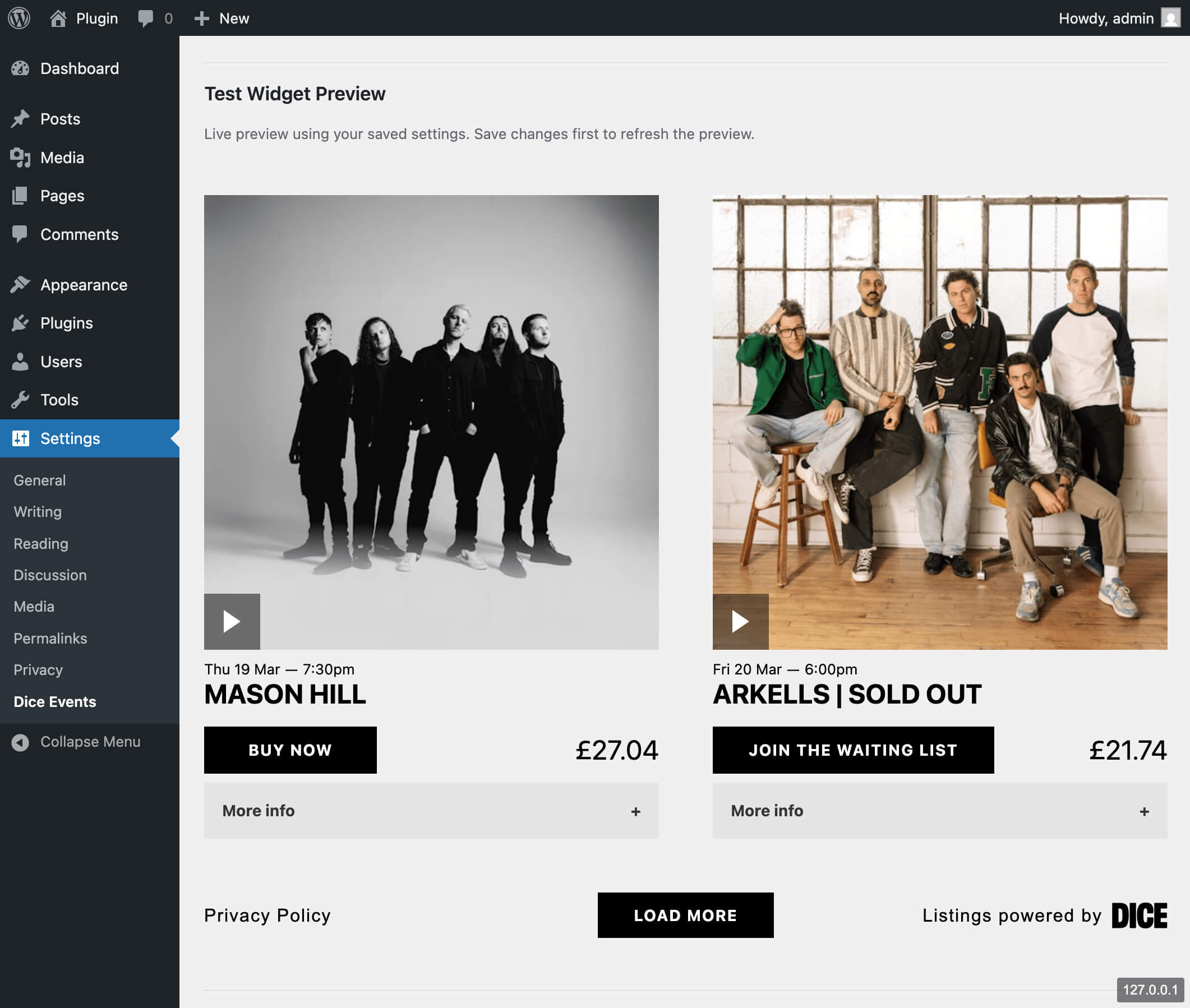Screen dimensions: 1190x1008
Task: Open Tools via the wrench icon
Action: 21,399
